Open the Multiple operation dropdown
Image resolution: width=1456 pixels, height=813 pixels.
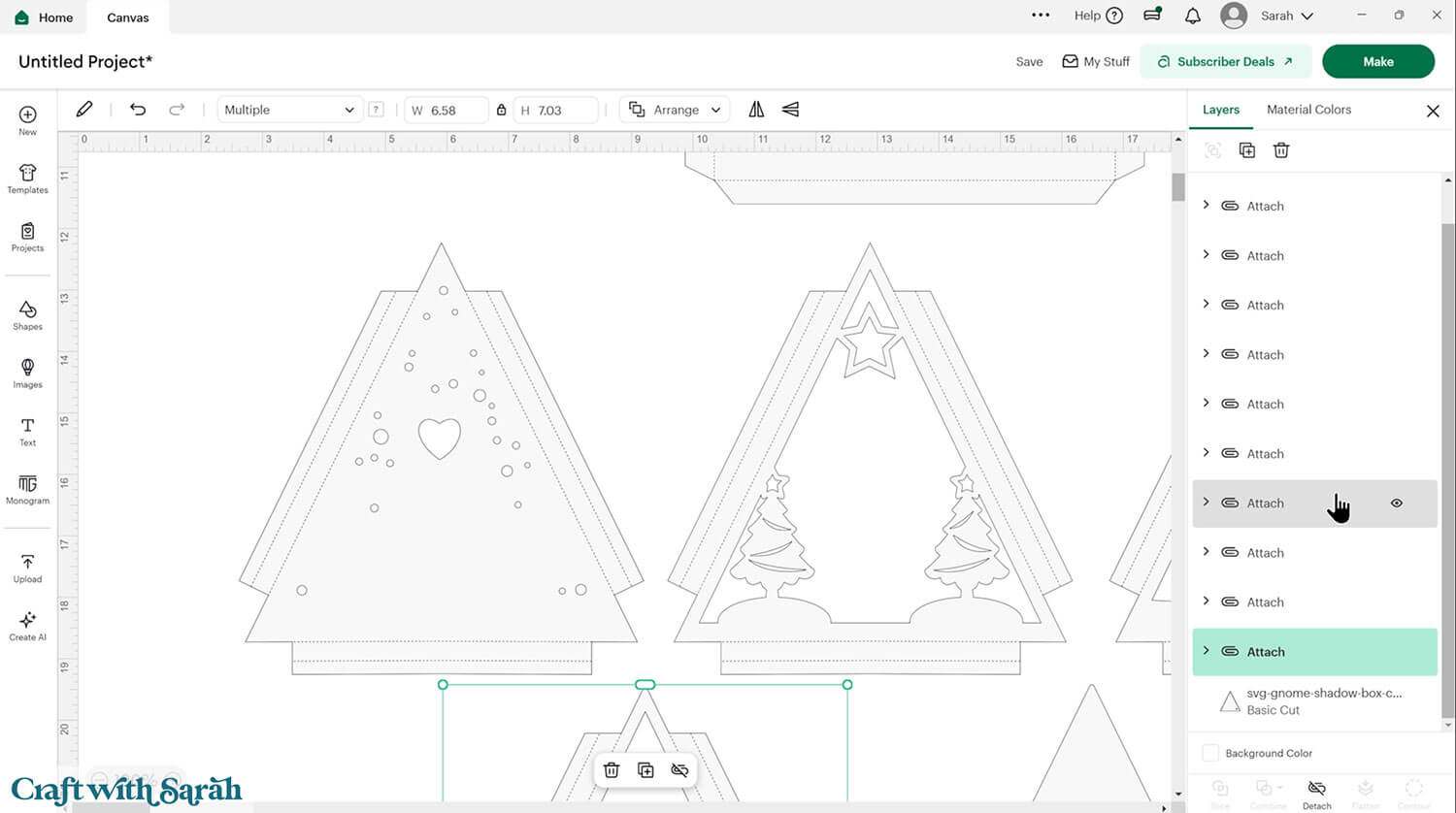click(x=288, y=110)
